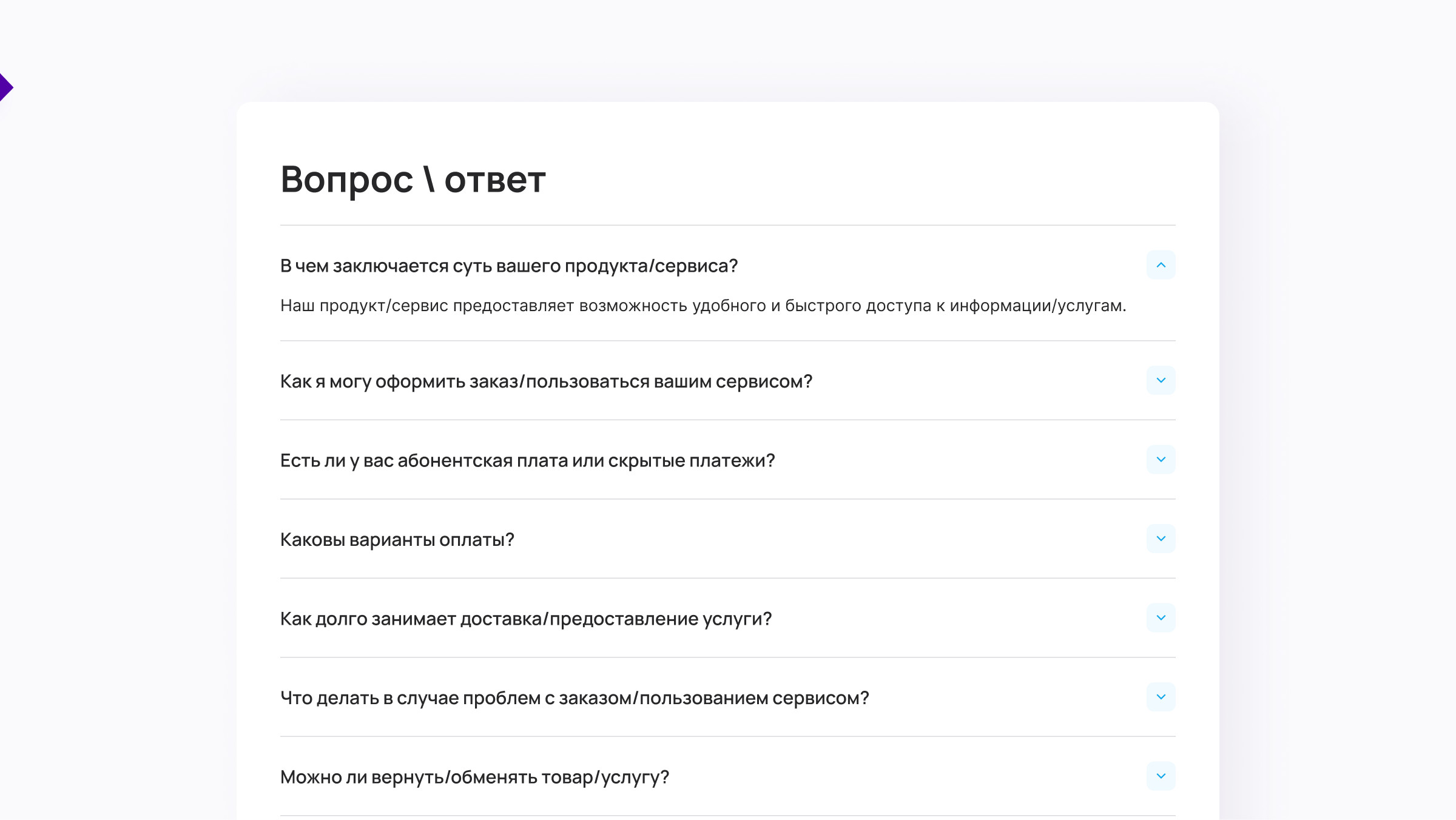
Task: Expand chevron for delivery time question
Action: (x=1161, y=618)
